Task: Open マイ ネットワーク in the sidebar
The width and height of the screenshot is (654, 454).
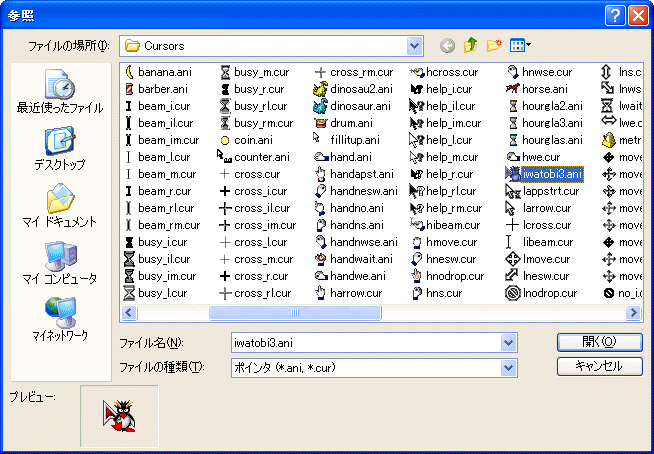Action: (59, 318)
